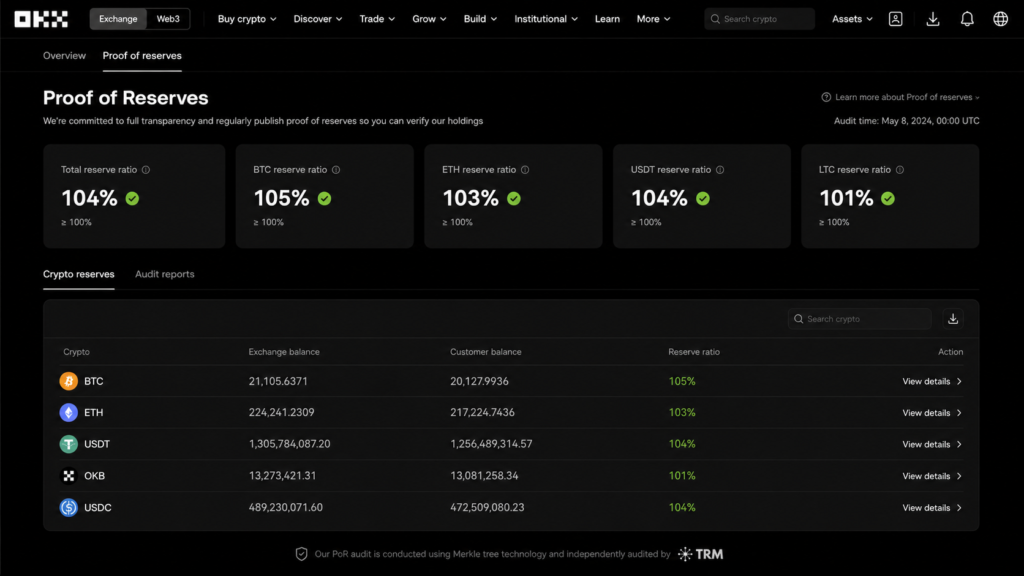Click green check on LTC reserve ratio
Screen dimensions: 1024x576
[888, 199]
